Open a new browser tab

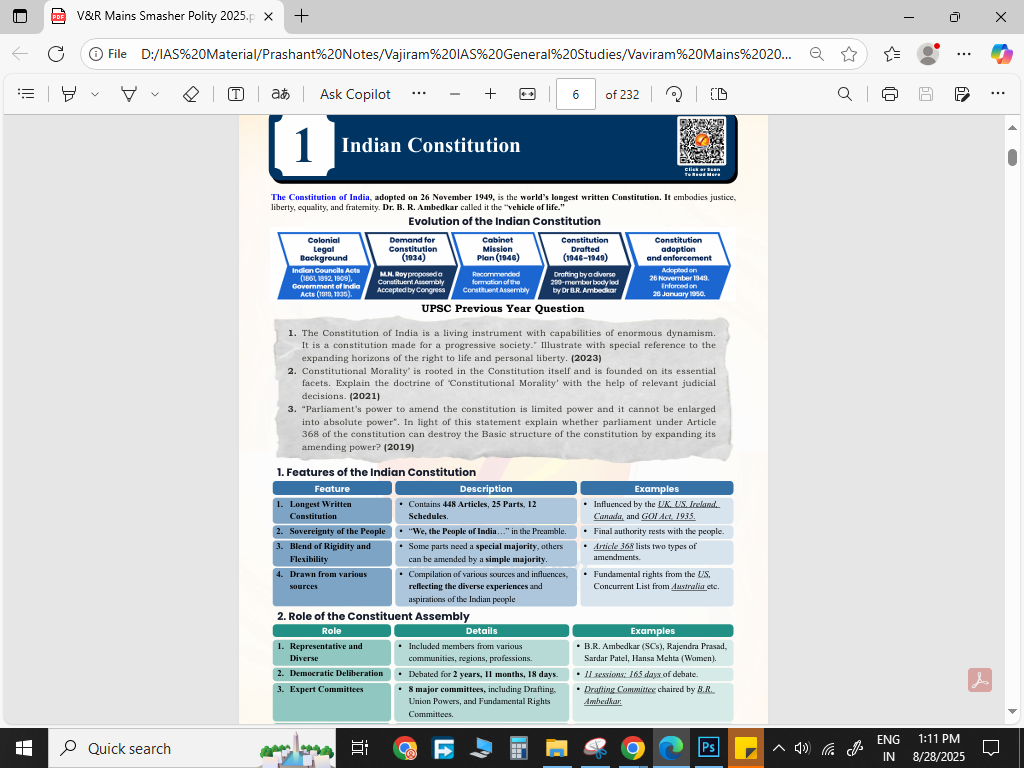pyautogui.click(x=301, y=17)
